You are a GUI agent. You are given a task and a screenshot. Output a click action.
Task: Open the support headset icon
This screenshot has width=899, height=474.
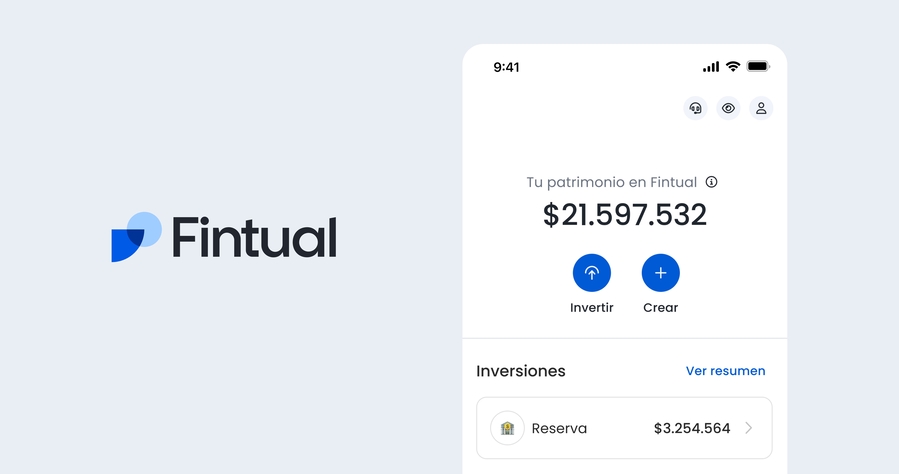click(x=695, y=108)
